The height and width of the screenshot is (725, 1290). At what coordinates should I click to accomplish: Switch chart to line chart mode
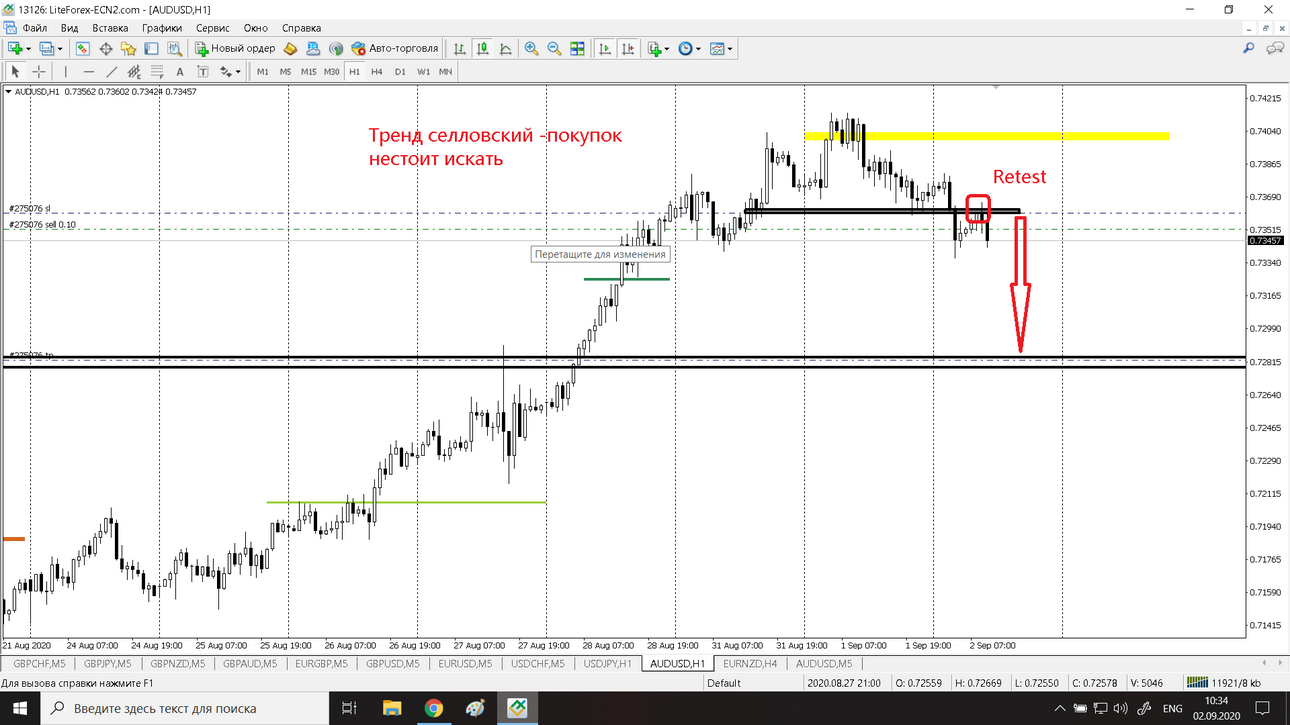[506, 48]
